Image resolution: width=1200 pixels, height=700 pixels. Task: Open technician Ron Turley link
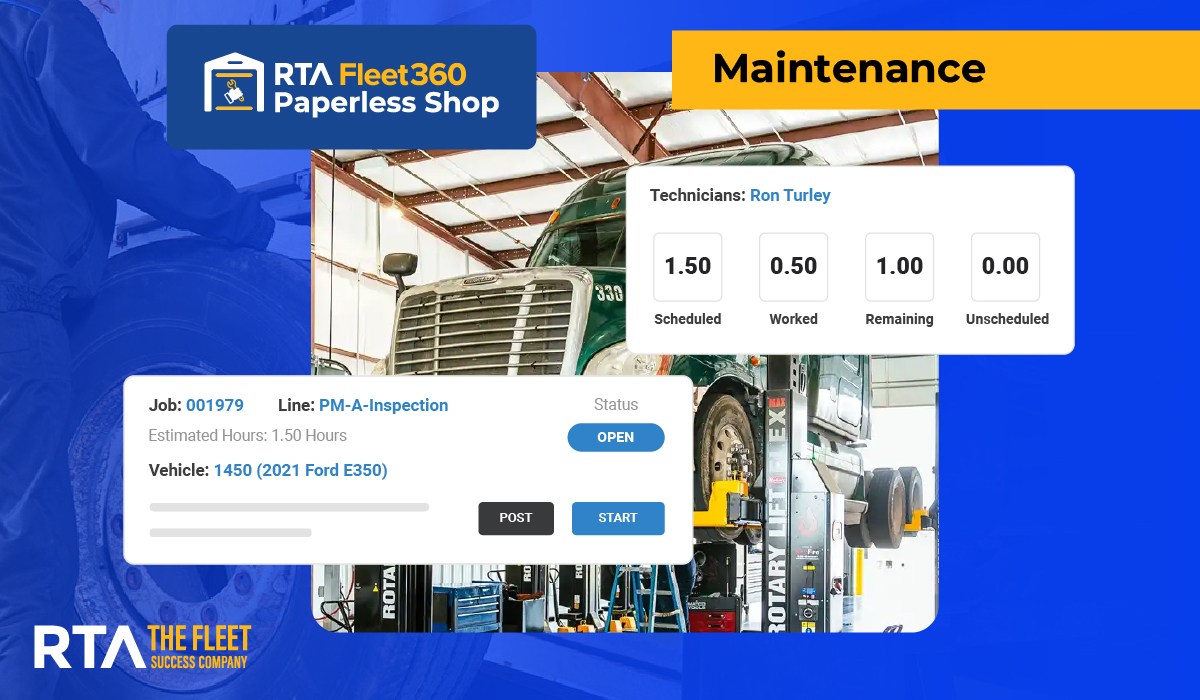(x=790, y=195)
